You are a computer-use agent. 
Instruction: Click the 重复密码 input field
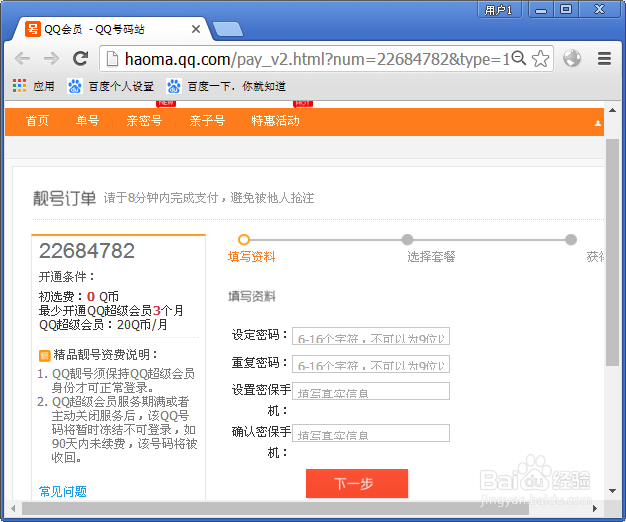371,364
